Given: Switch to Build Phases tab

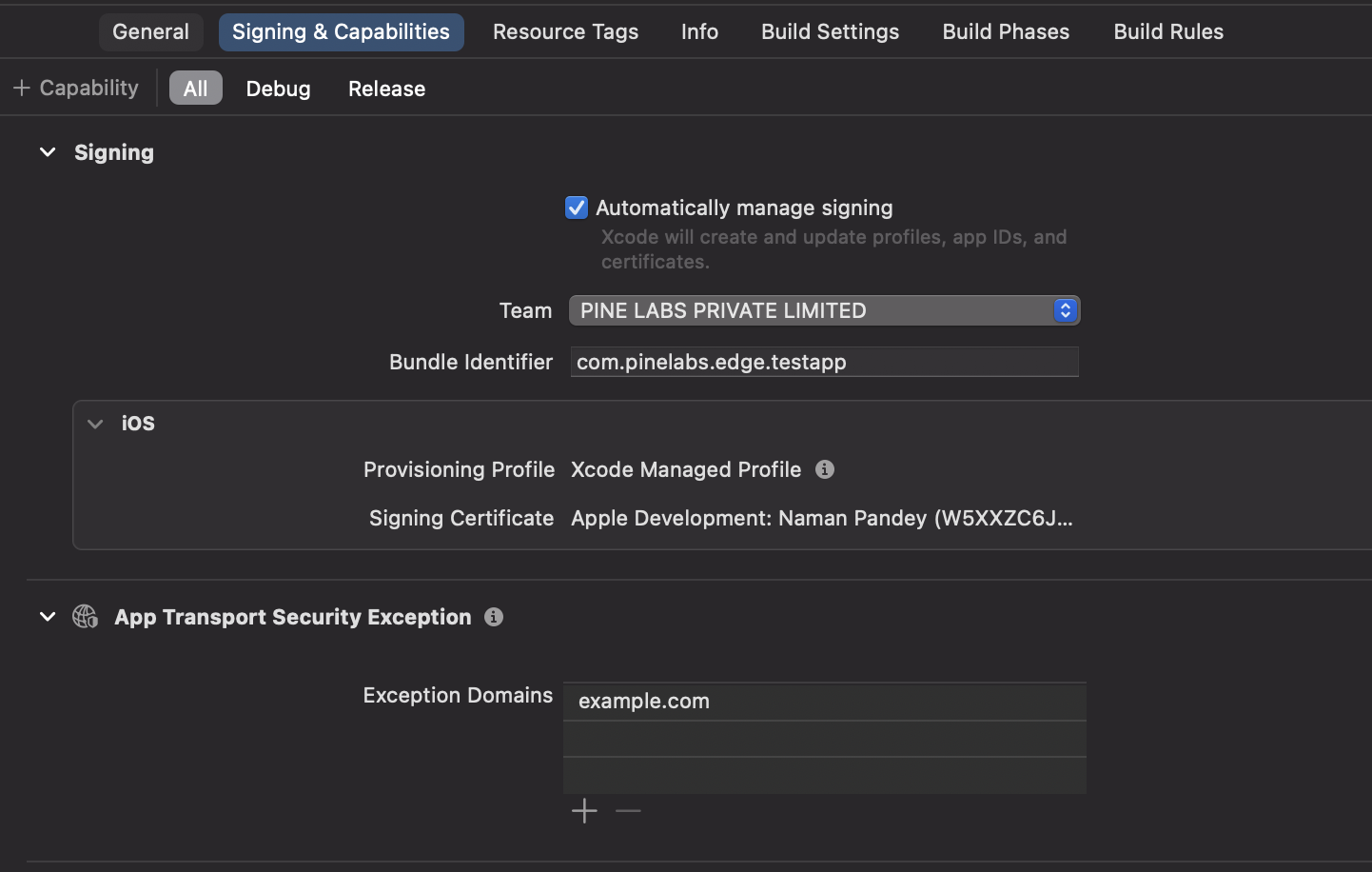Looking at the screenshot, I should pos(1006,31).
